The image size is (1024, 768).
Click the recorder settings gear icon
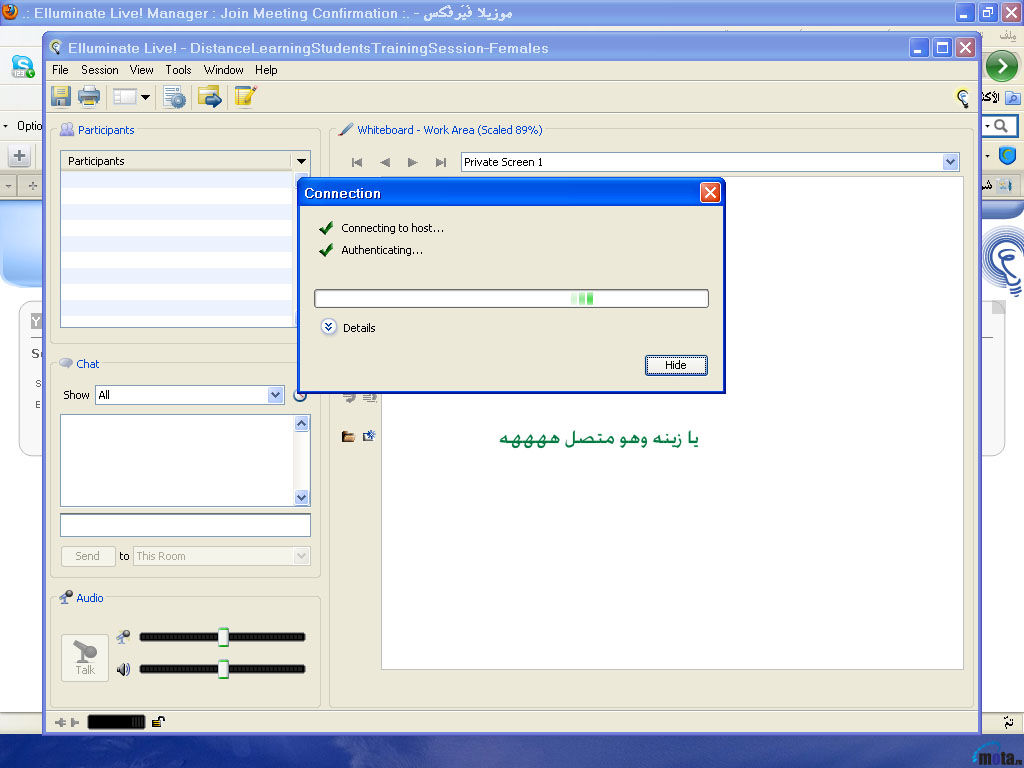[174, 97]
